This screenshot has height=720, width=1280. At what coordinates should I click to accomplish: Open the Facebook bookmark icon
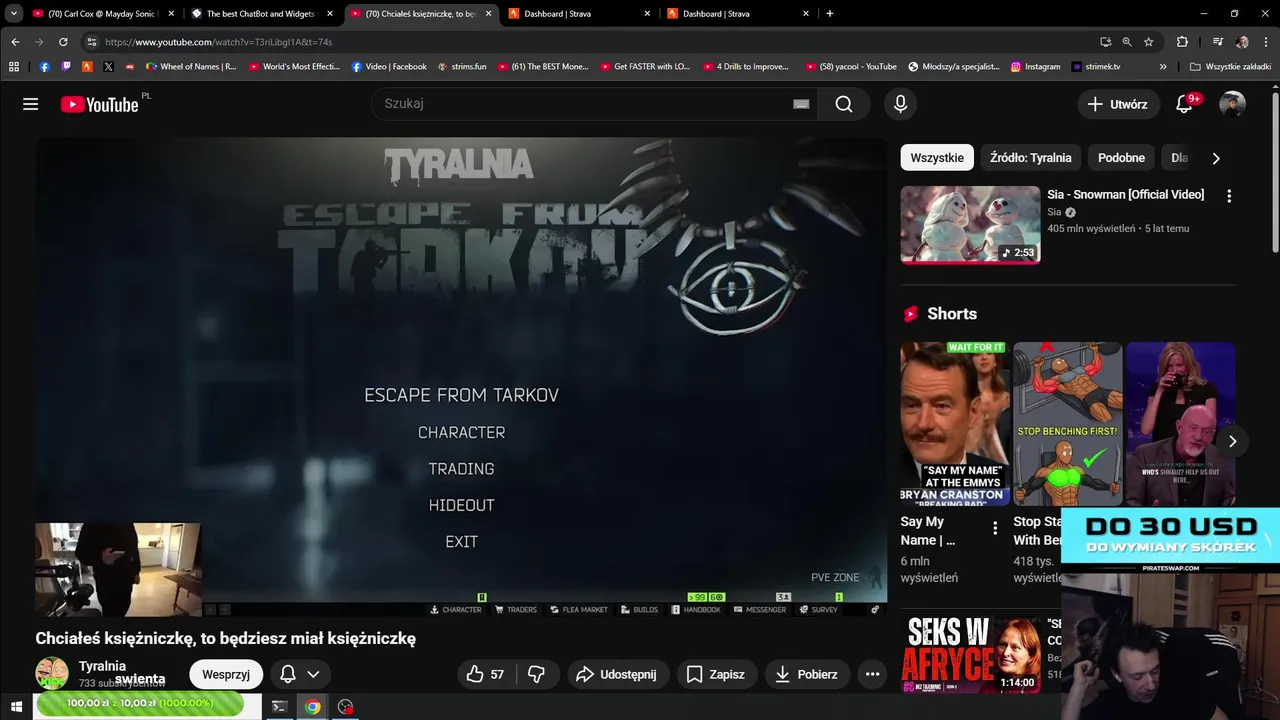[44, 67]
